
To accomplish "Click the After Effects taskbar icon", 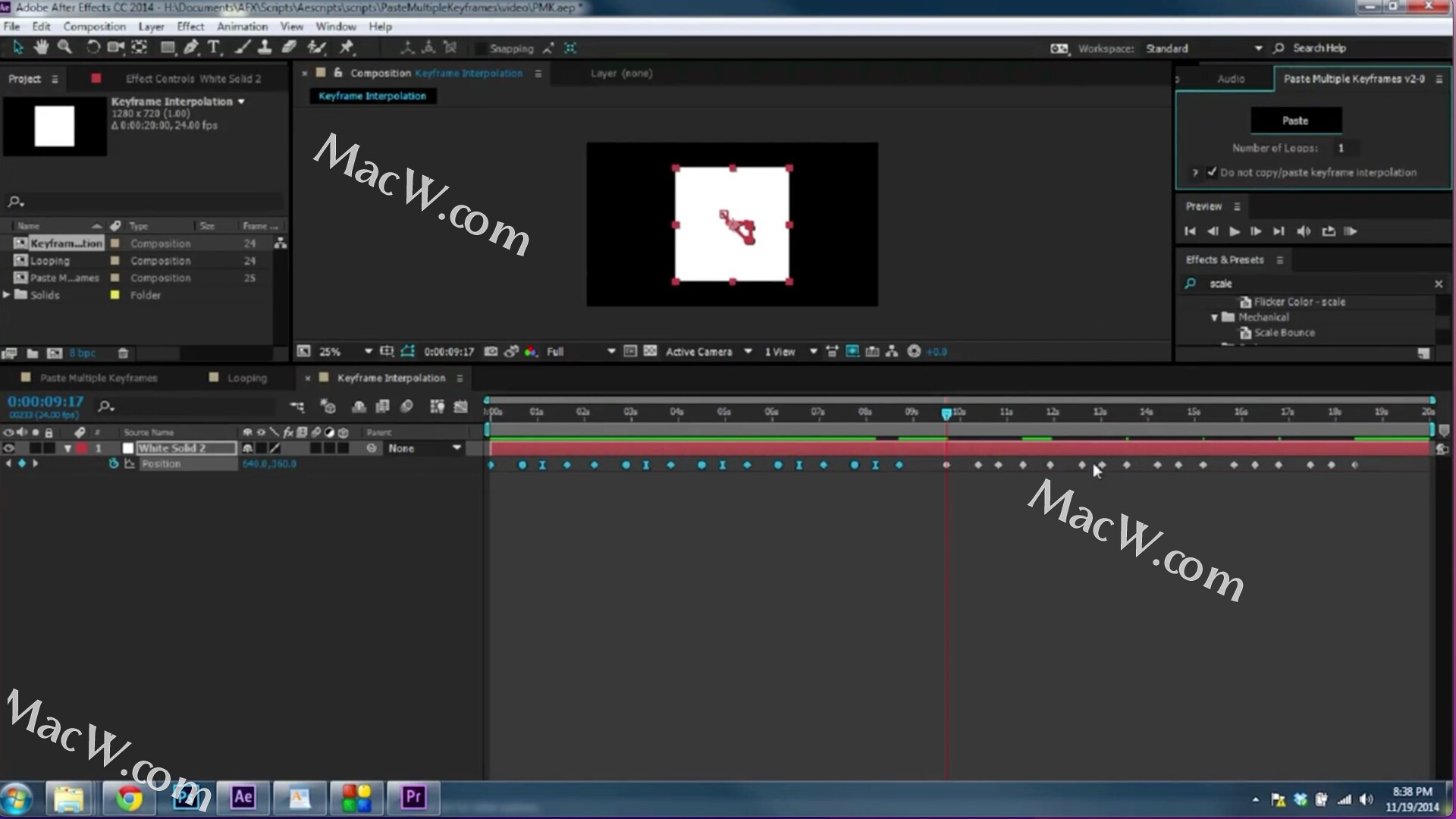I will [243, 798].
